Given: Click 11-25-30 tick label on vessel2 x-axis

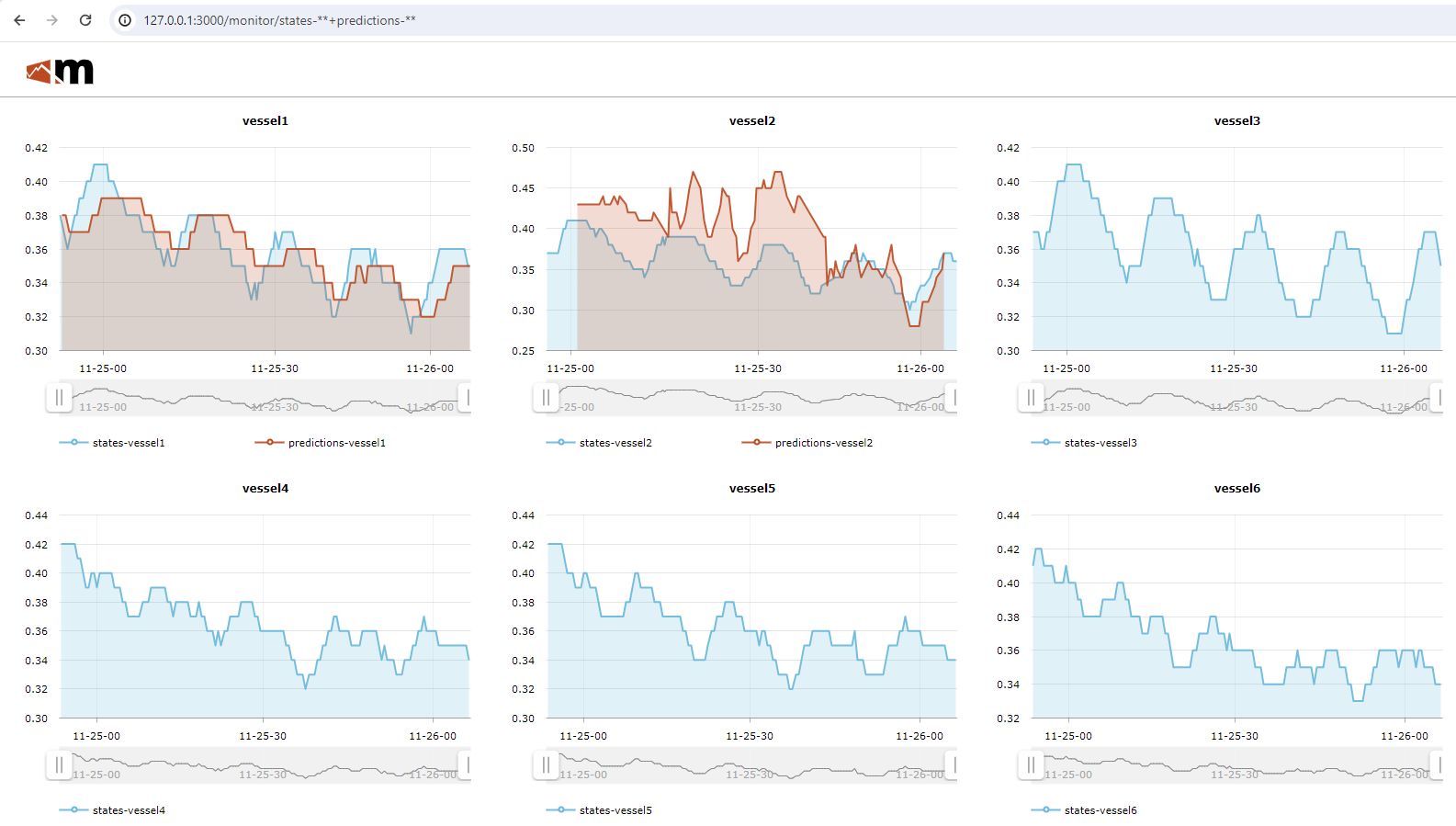Looking at the screenshot, I should click(758, 368).
